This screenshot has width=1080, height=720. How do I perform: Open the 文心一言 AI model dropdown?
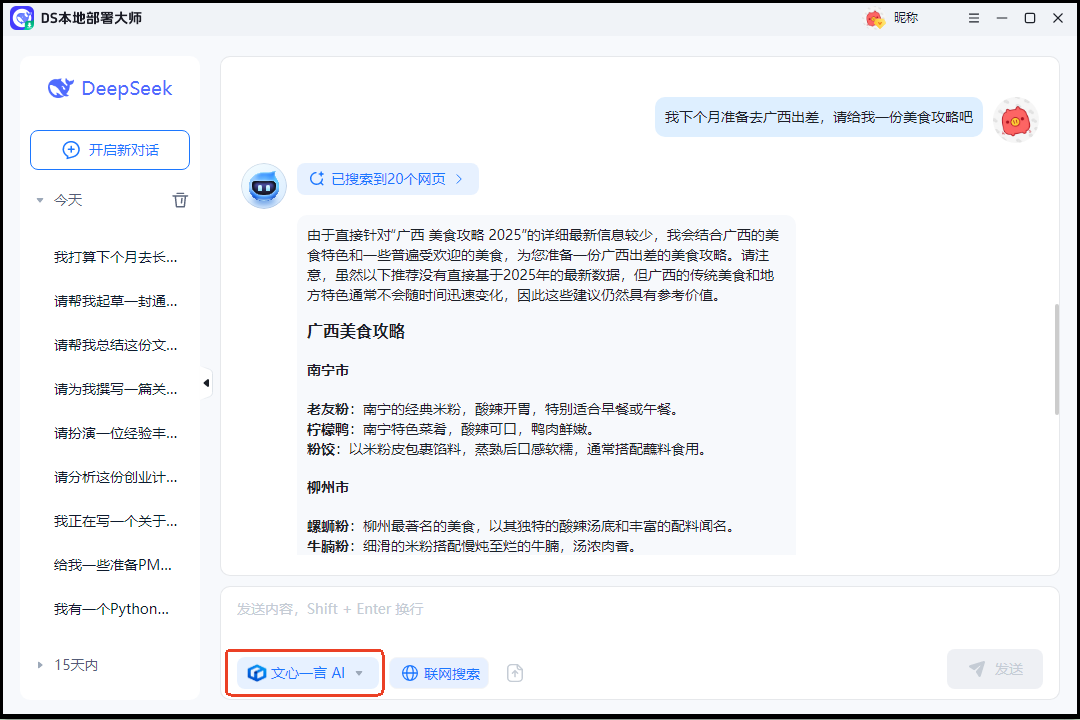coord(358,672)
